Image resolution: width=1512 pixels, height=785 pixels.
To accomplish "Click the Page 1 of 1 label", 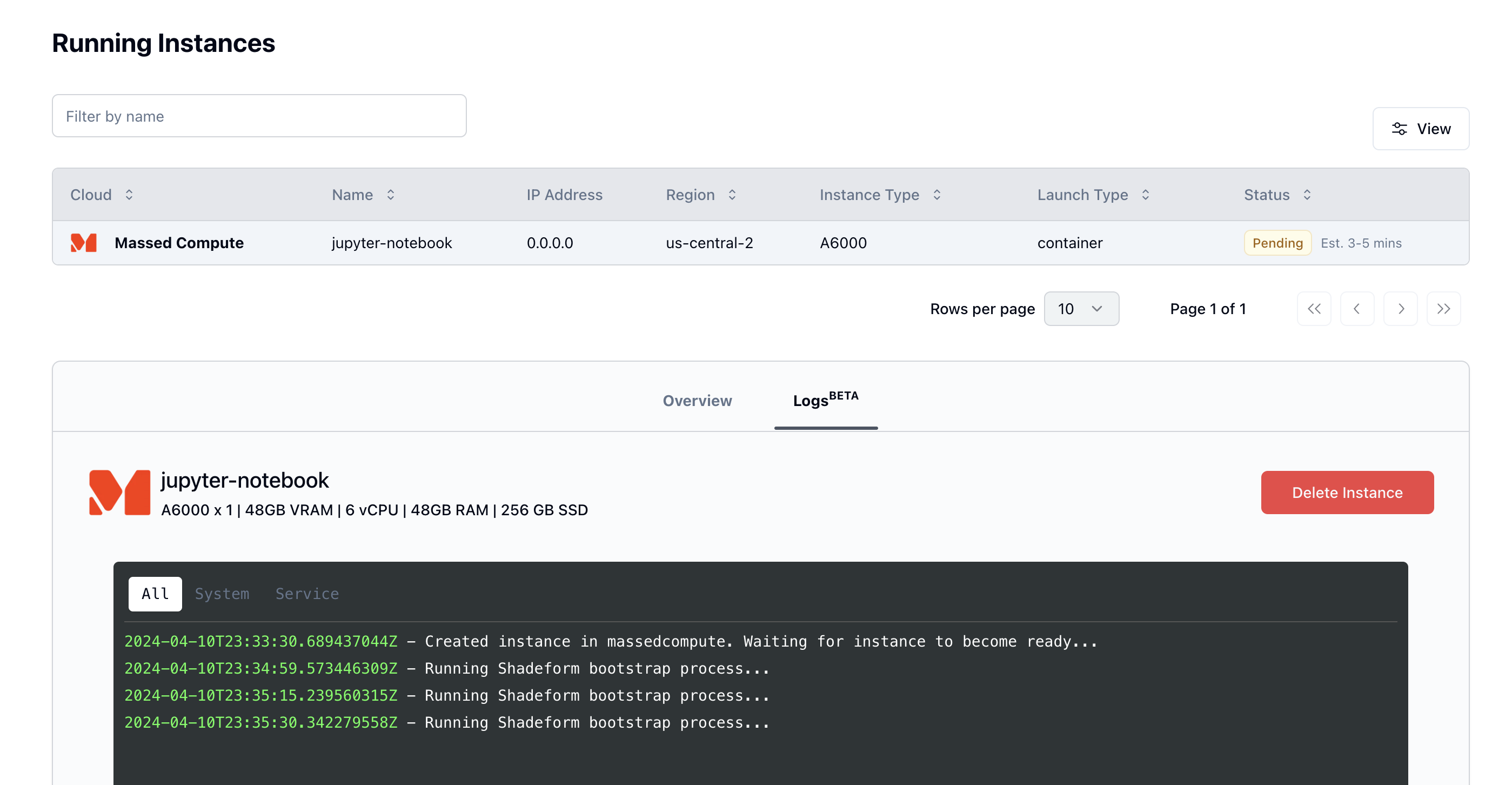I will click(x=1207, y=309).
